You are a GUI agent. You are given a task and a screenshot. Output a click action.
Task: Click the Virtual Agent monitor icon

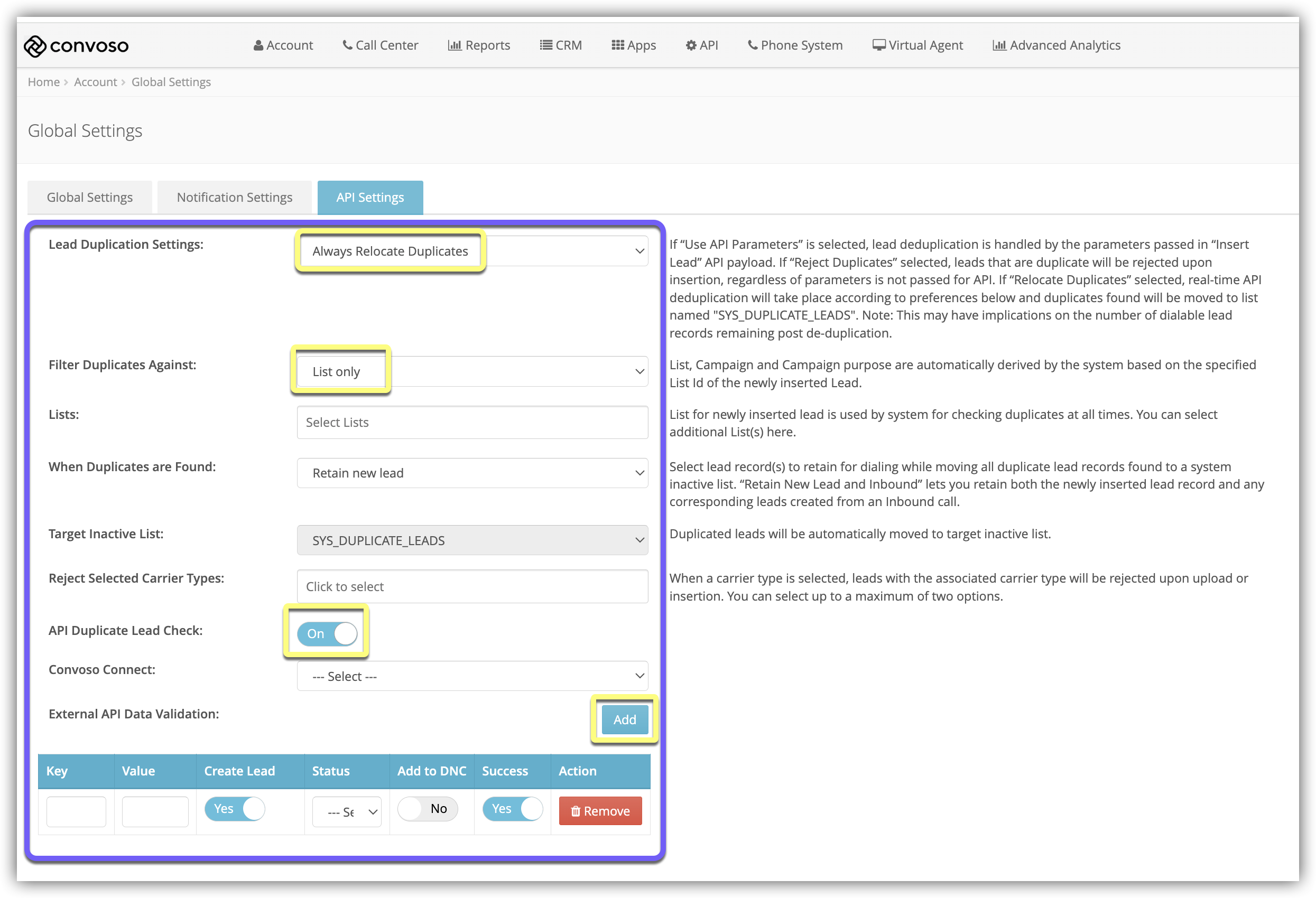[878, 45]
